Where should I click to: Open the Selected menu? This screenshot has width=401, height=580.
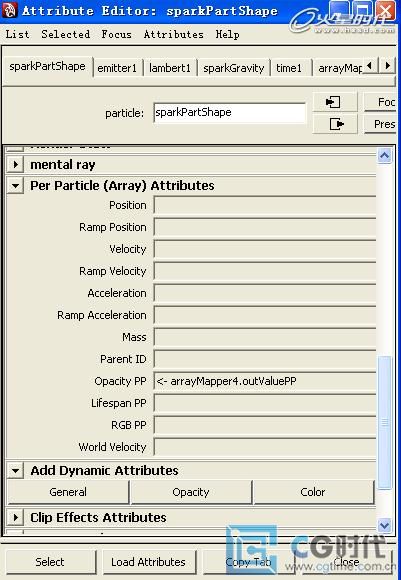65,34
